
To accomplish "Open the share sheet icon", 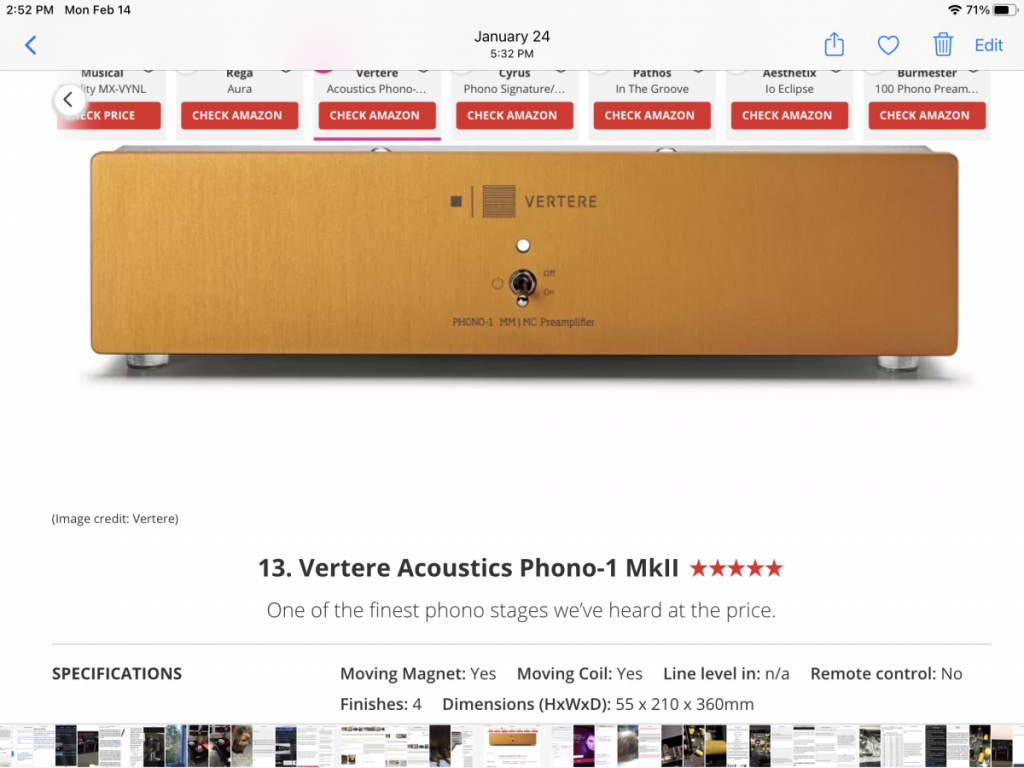I will click(x=834, y=44).
